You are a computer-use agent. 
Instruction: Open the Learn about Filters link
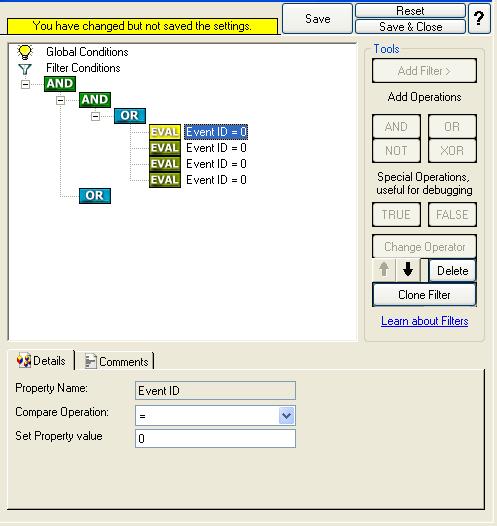tap(425, 321)
